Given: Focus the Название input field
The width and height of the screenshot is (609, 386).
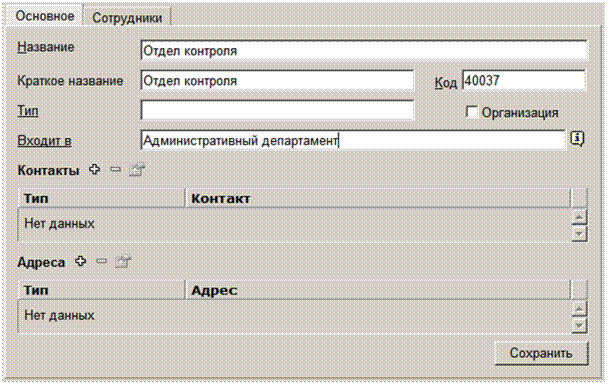Looking at the screenshot, I should (x=364, y=51).
